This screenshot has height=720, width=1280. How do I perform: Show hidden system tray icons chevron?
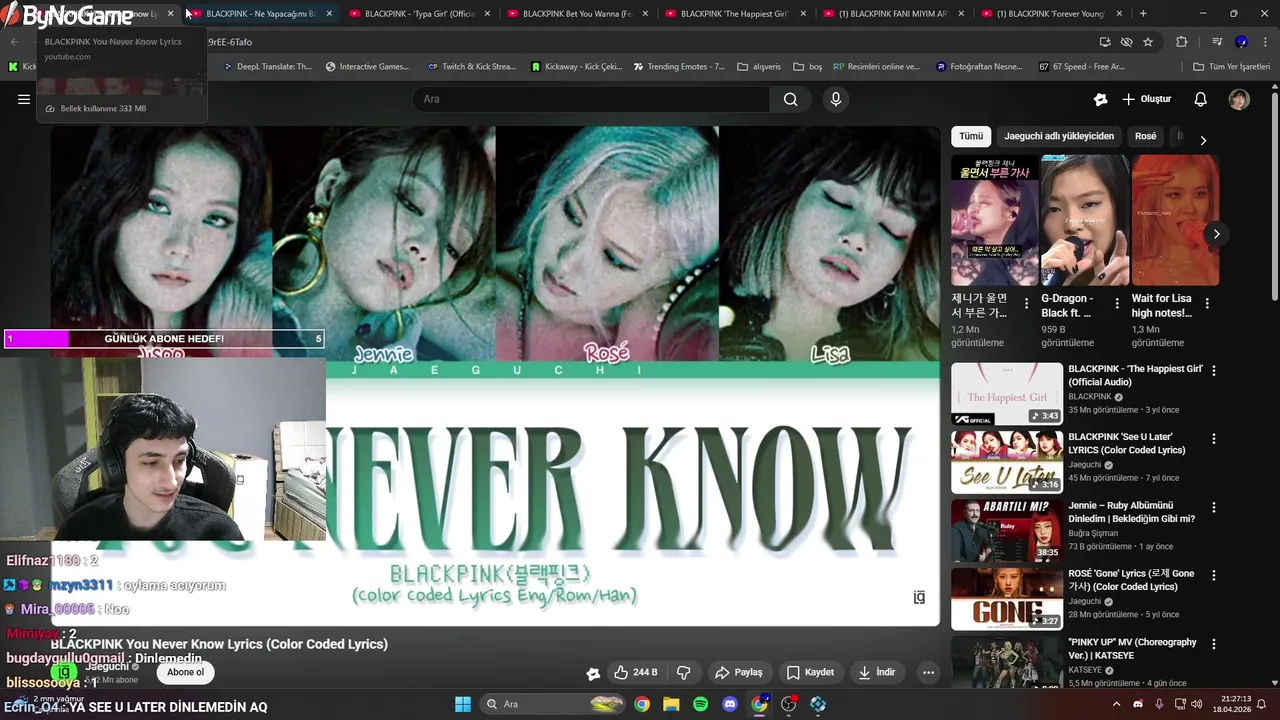point(1117,704)
